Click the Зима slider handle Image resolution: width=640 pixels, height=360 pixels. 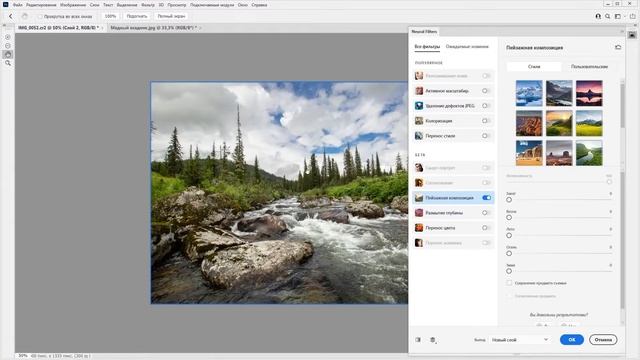coord(509,271)
